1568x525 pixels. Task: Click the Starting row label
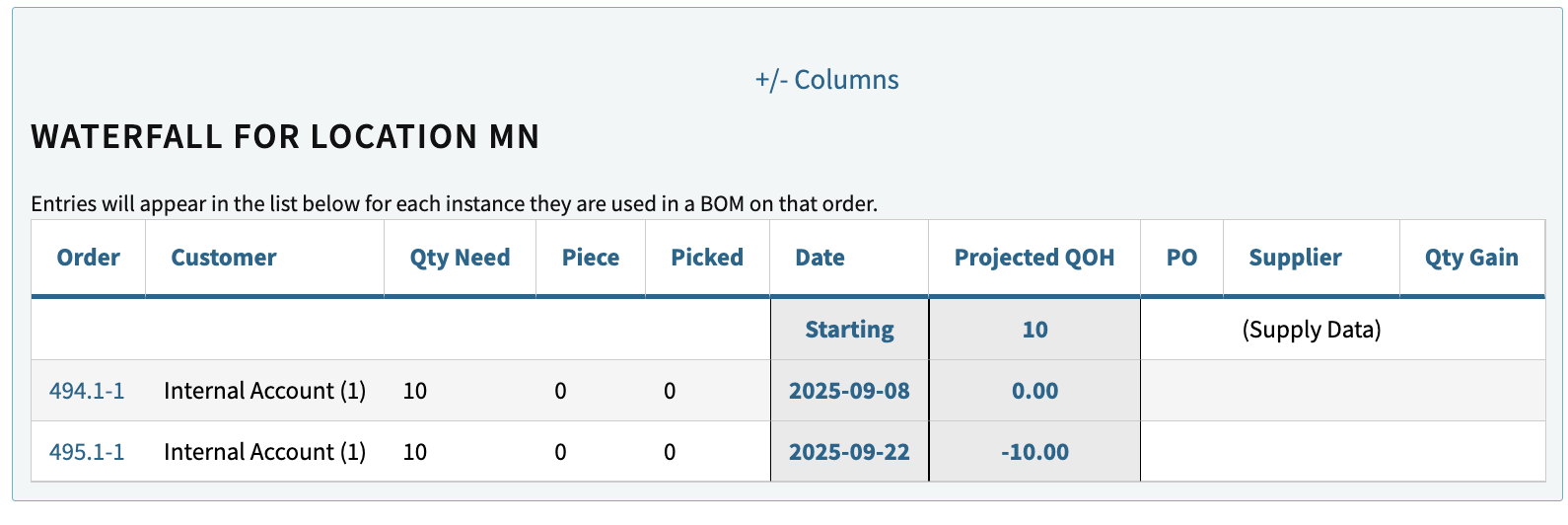849,330
